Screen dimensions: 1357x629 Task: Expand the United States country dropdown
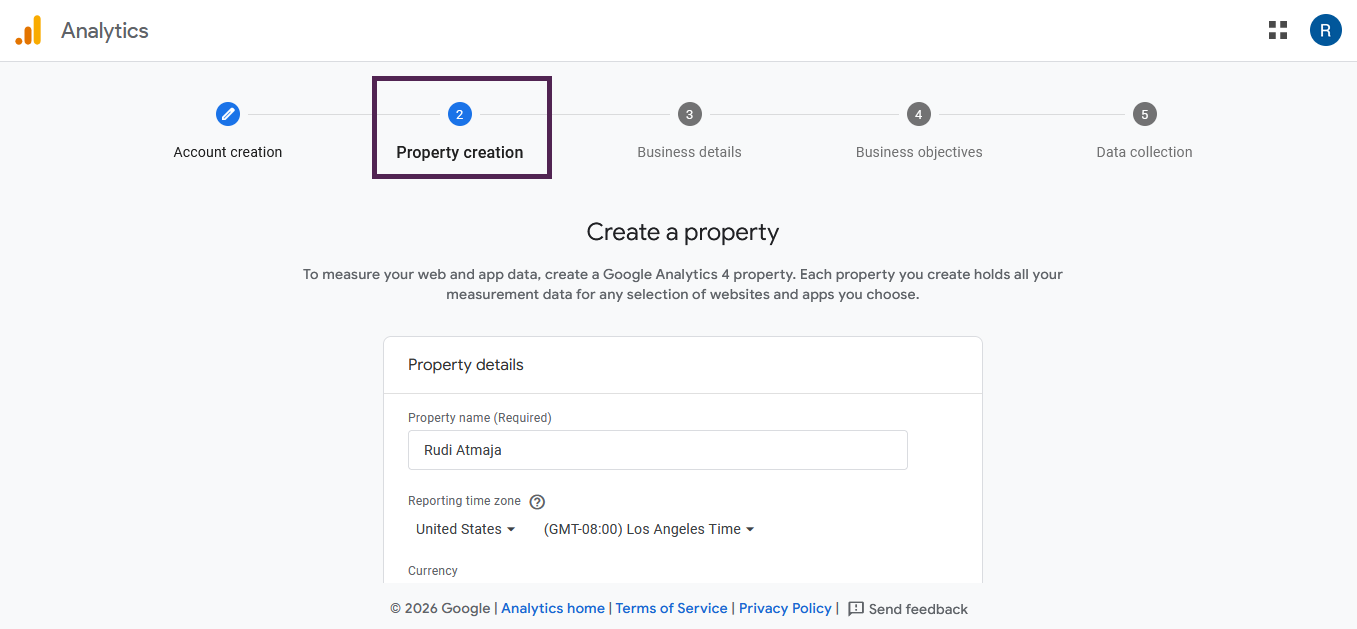coord(466,529)
